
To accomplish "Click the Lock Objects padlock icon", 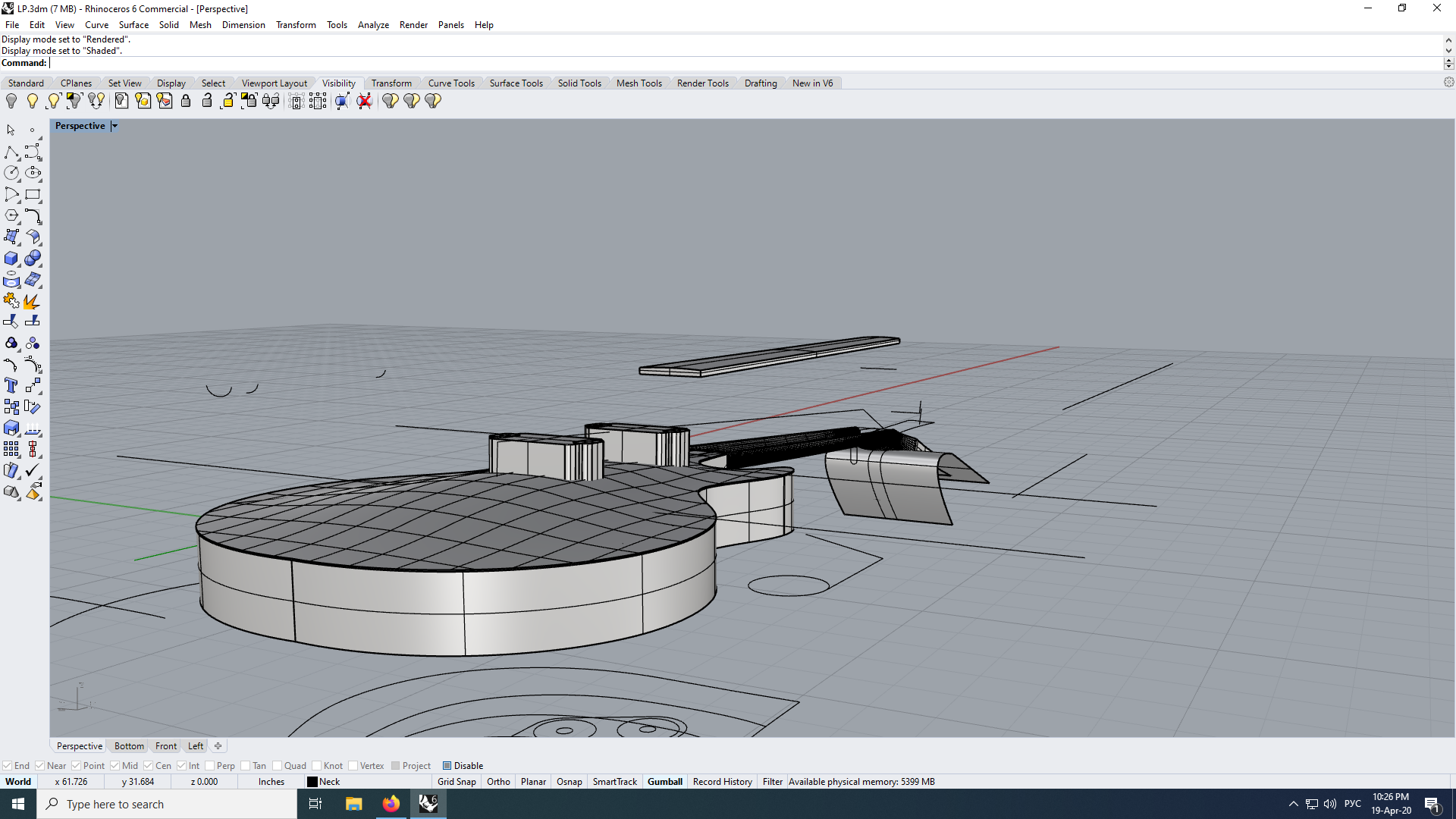I will (186, 101).
